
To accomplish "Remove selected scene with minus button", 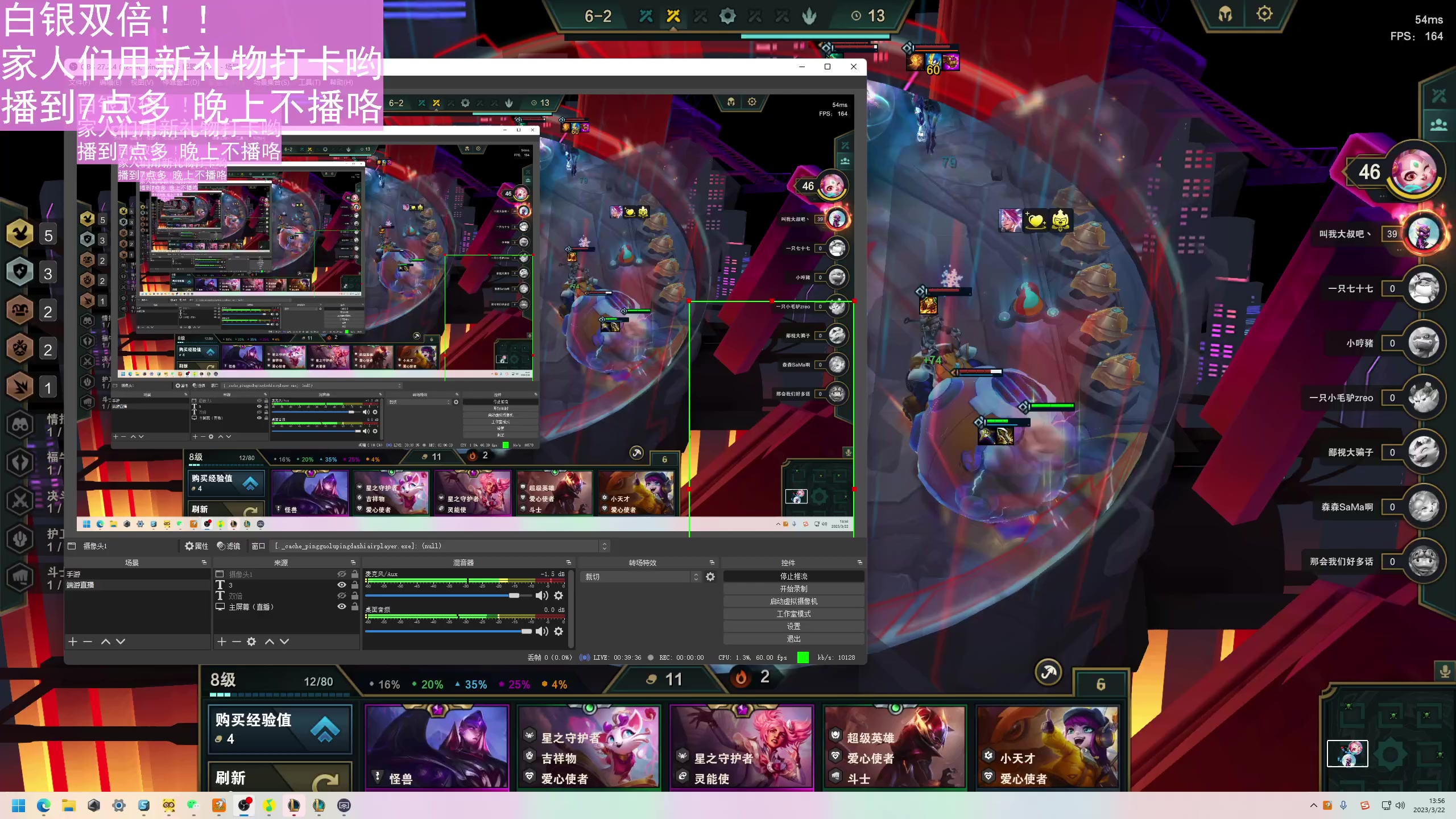I will coord(88,642).
